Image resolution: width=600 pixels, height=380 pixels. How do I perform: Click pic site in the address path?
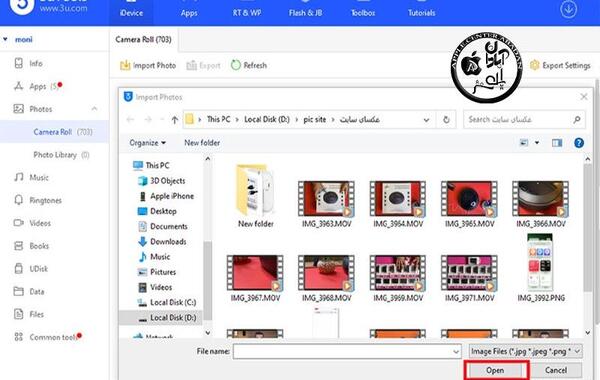[x=315, y=119]
